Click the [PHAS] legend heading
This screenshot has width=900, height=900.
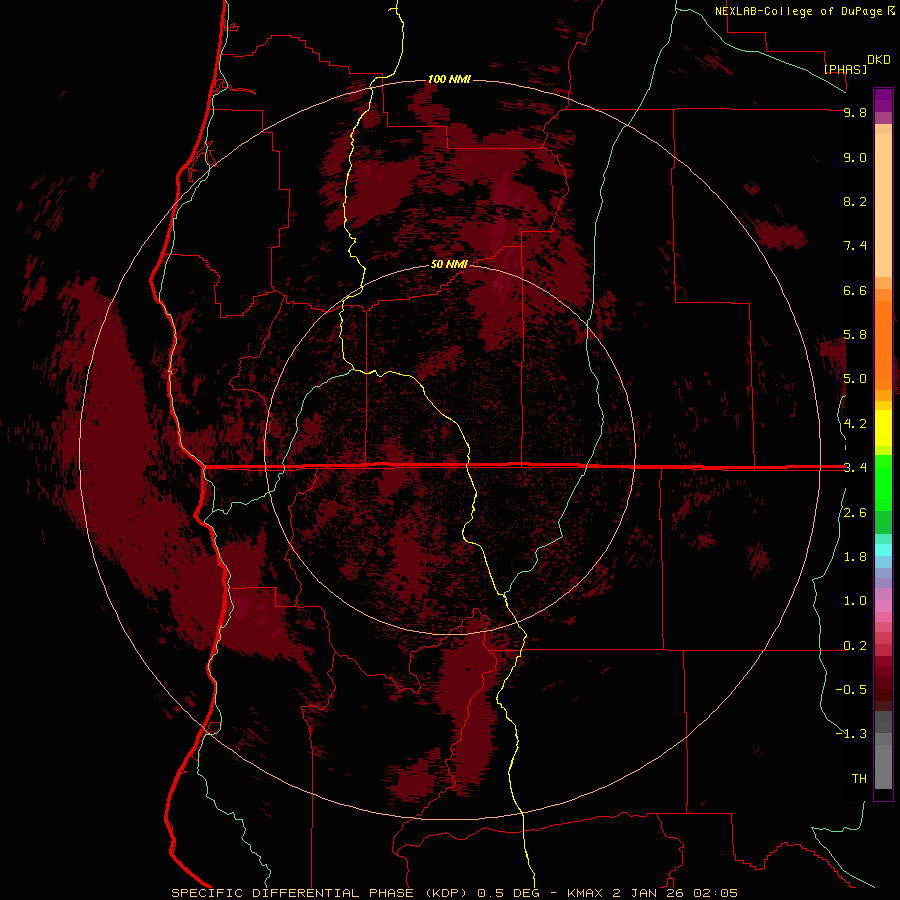click(845, 69)
